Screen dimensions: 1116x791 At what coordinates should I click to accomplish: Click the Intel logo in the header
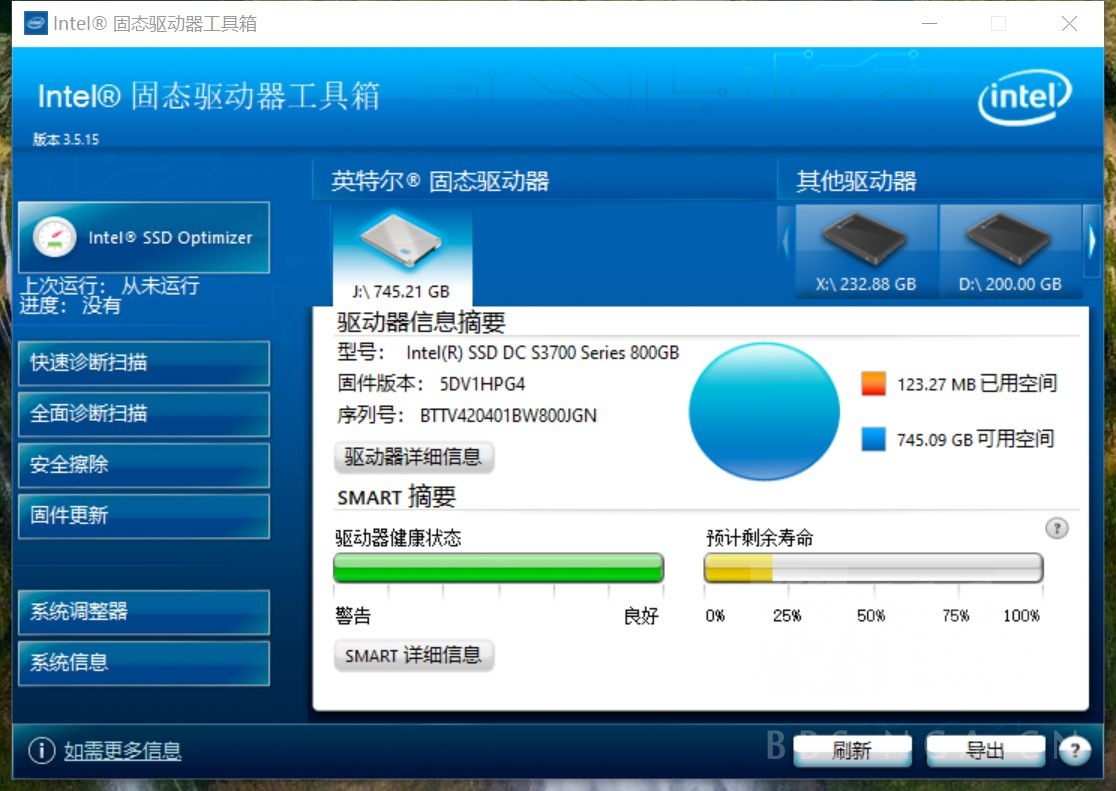click(x=1026, y=96)
